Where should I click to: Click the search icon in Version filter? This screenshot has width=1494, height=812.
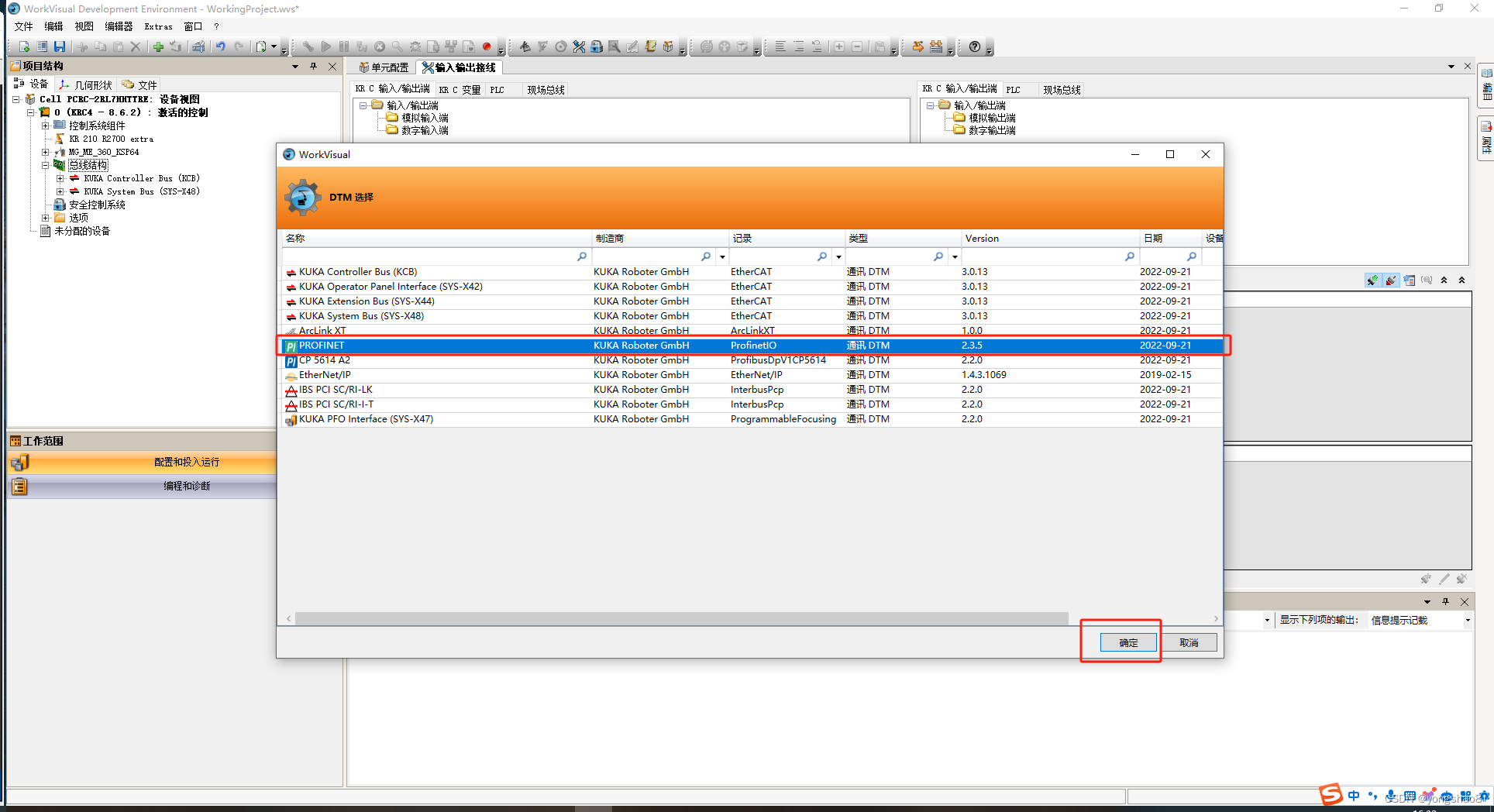(x=1130, y=256)
